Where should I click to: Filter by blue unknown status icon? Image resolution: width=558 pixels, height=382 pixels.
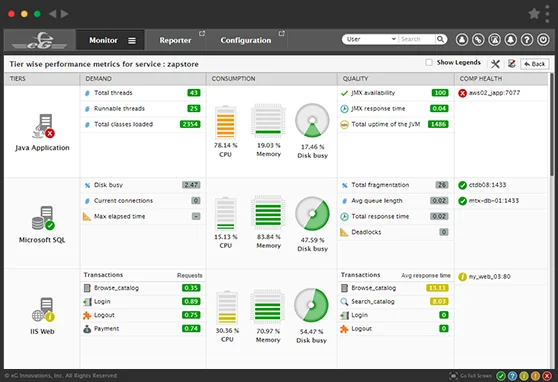click(512, 376)
